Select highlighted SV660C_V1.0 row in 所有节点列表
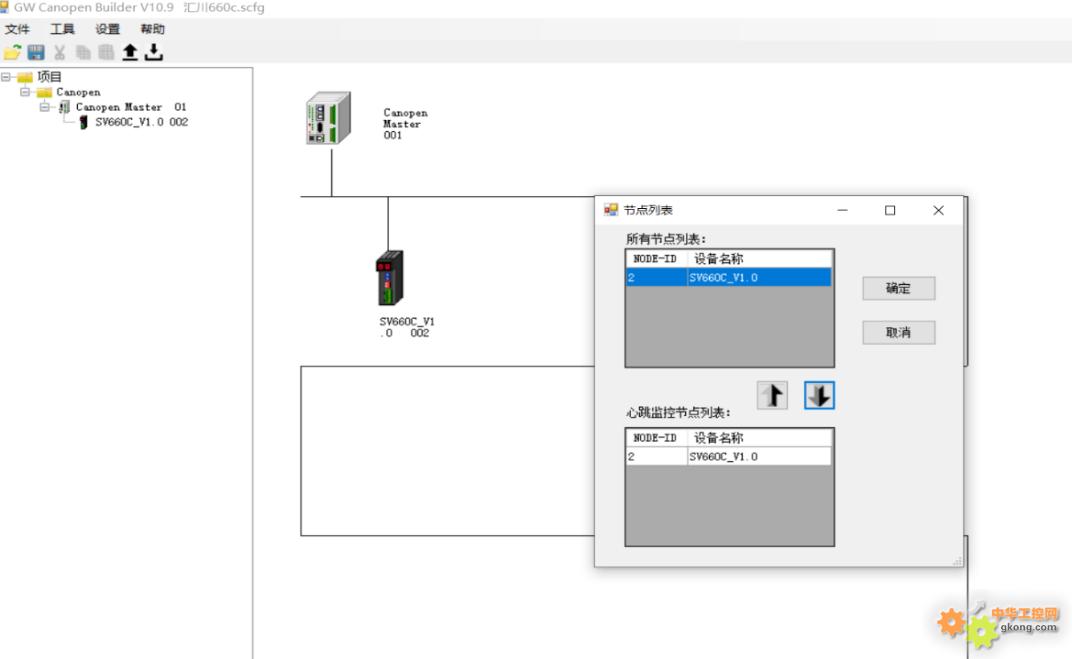 pos(729,278)
